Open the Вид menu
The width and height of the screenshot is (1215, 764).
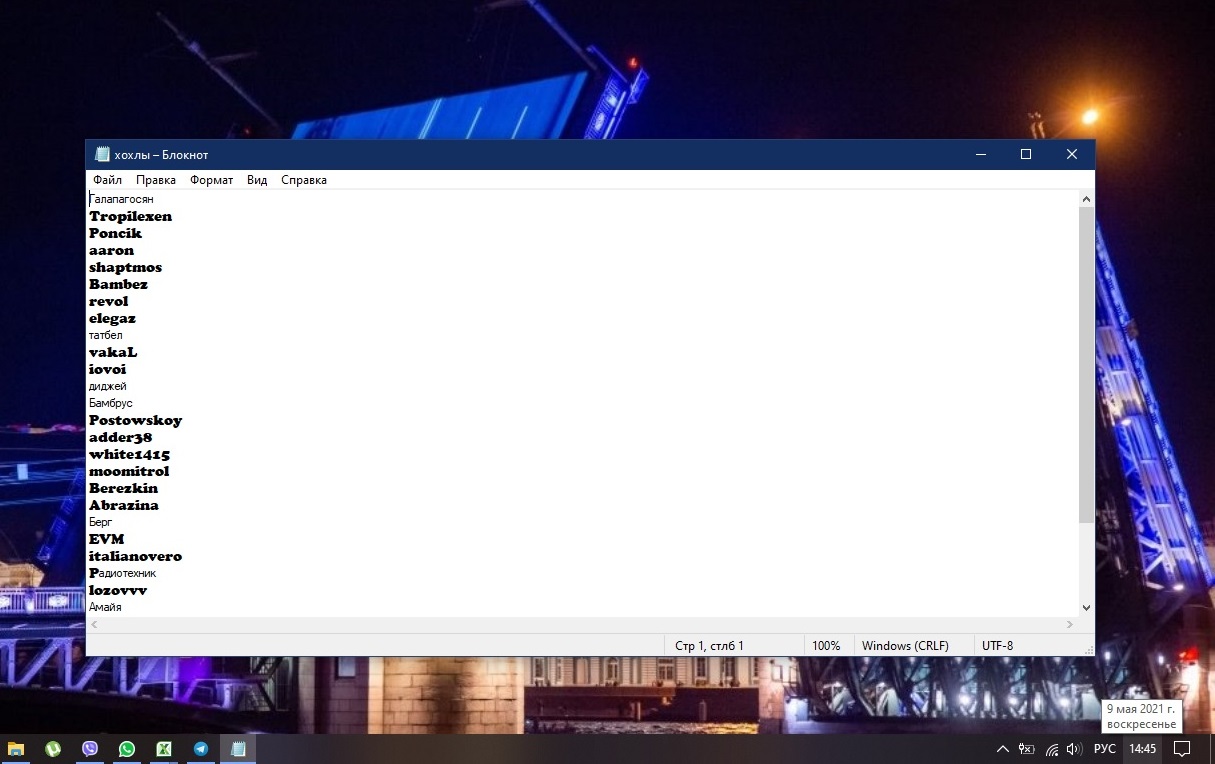[x=257, y=180]
